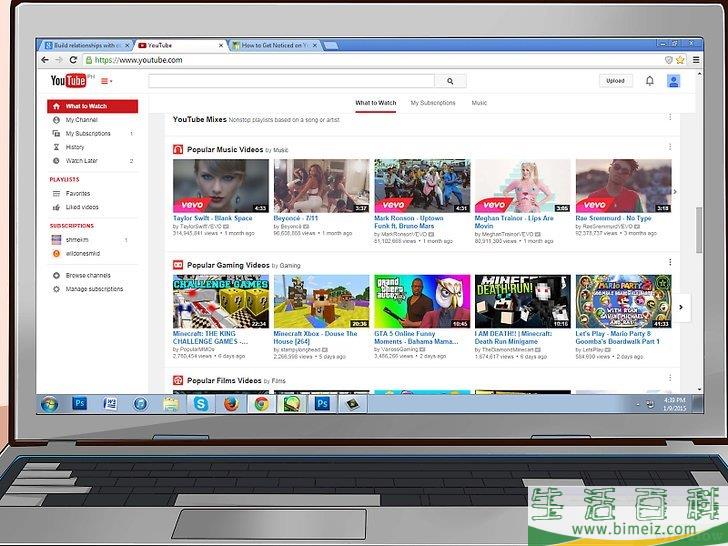This screenshot has width=728, height=546.
Task: Open the guide menu icon beside the logo
Action: (106, 81)
